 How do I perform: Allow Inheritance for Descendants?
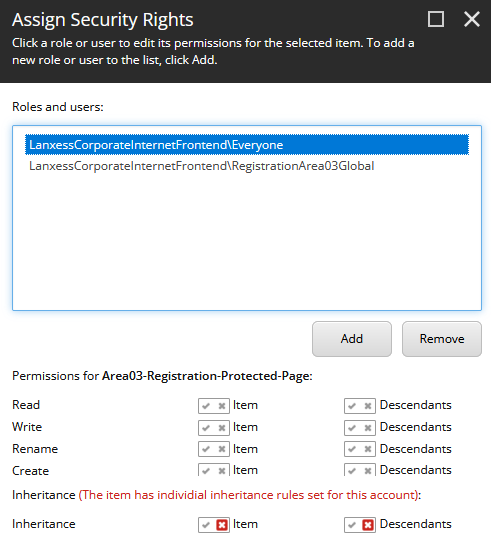[352, 525]
